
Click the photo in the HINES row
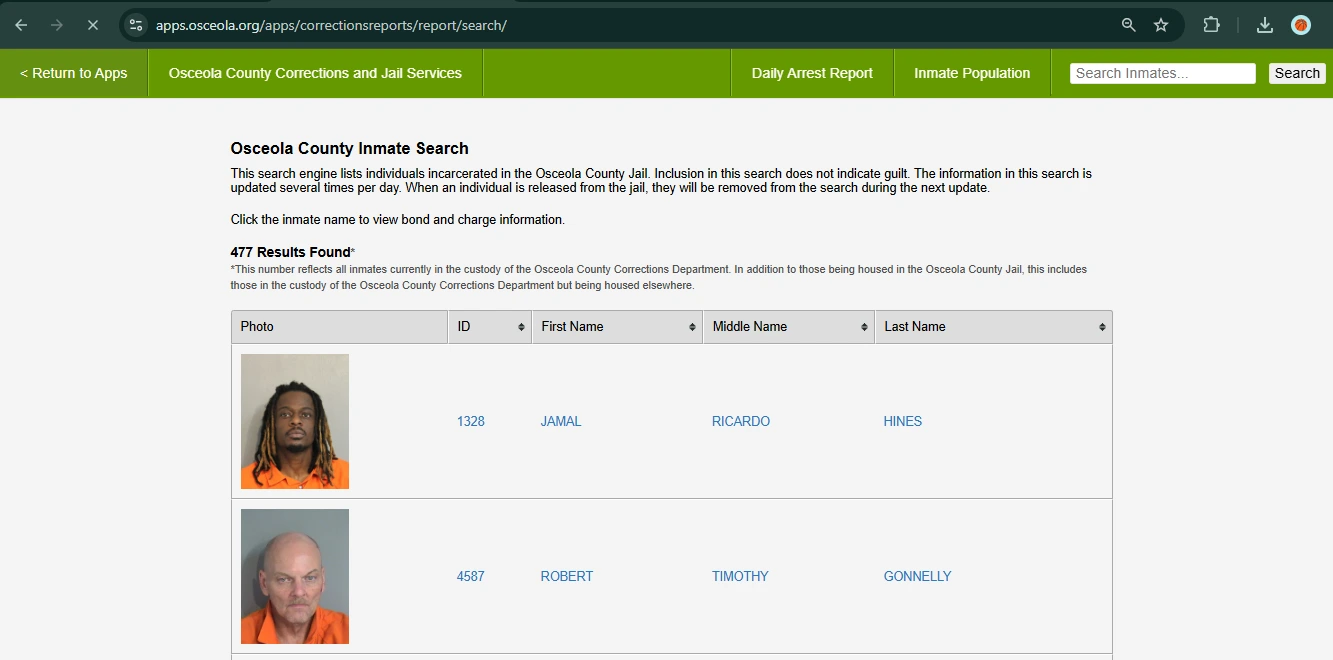tap(295, 421)
